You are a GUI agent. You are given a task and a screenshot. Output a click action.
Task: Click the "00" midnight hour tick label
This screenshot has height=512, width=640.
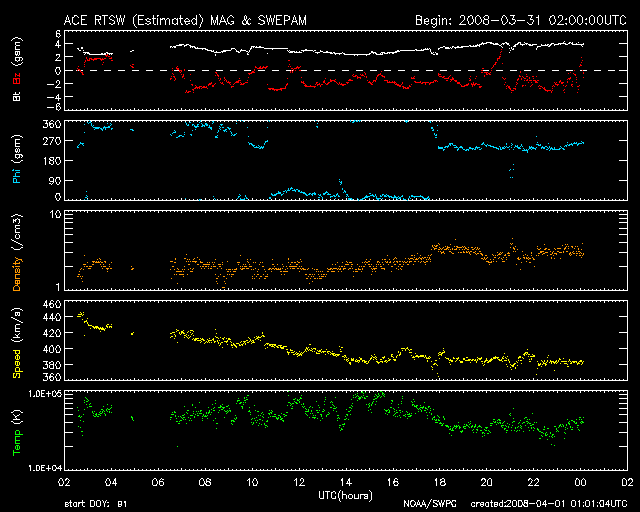coord(580,482)
